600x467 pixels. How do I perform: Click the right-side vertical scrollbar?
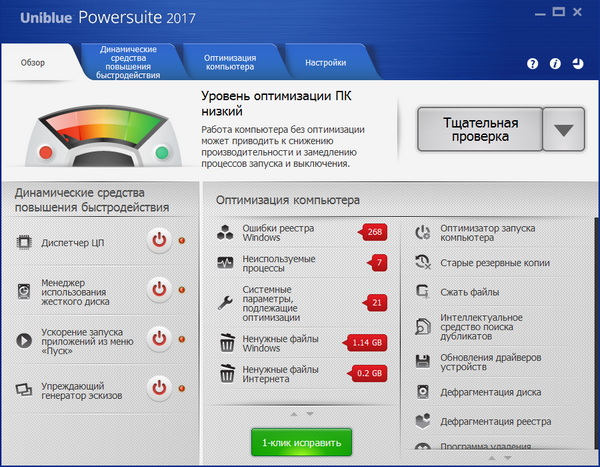click(597, 333)
